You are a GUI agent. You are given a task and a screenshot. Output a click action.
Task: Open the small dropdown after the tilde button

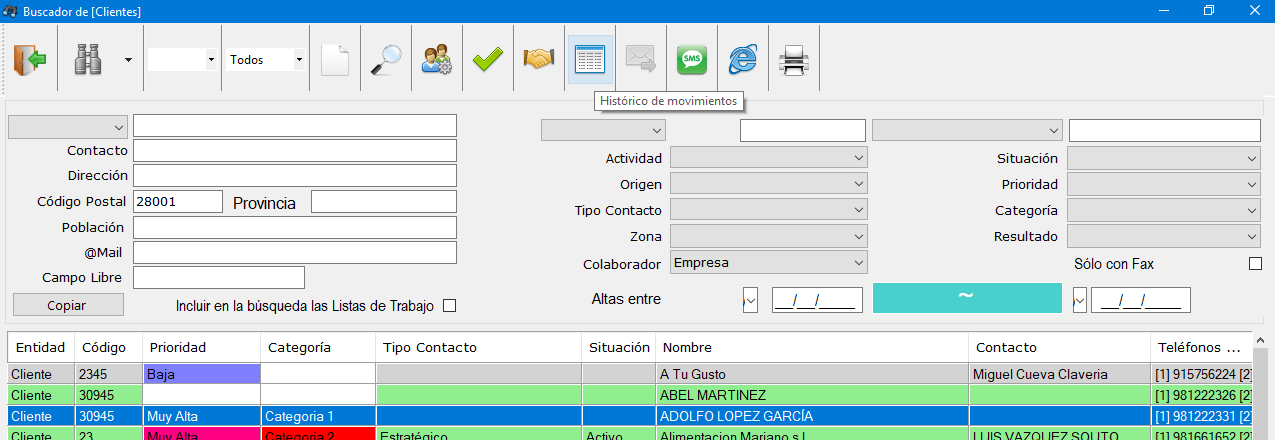(x=1080, y=299)
